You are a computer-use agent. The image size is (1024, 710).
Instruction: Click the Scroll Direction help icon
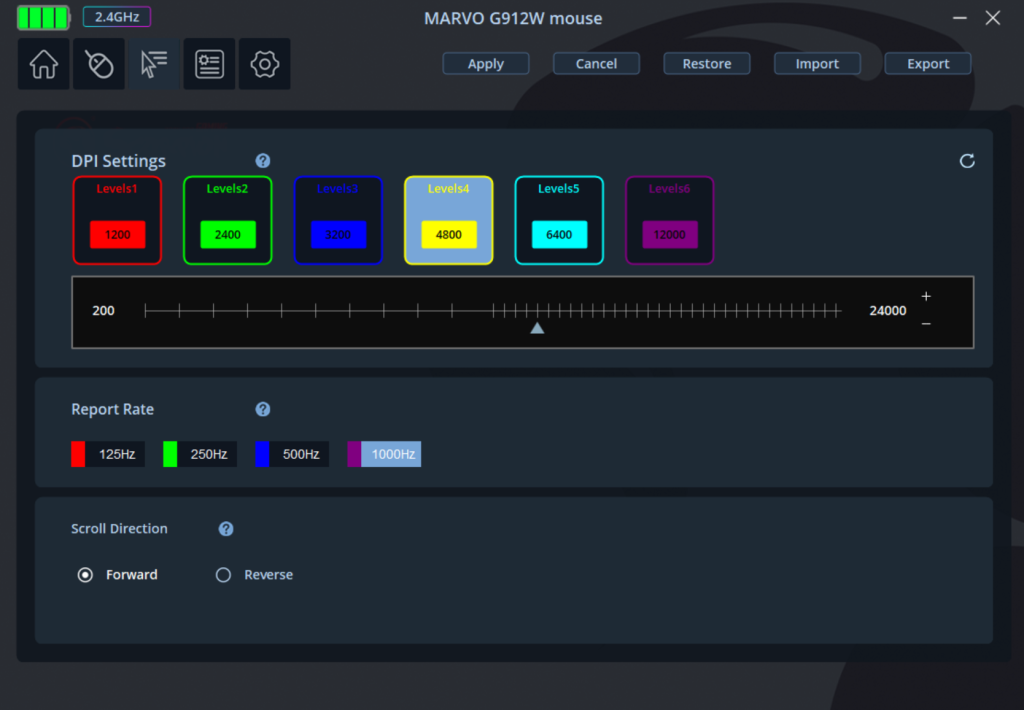tap(226, 529)
